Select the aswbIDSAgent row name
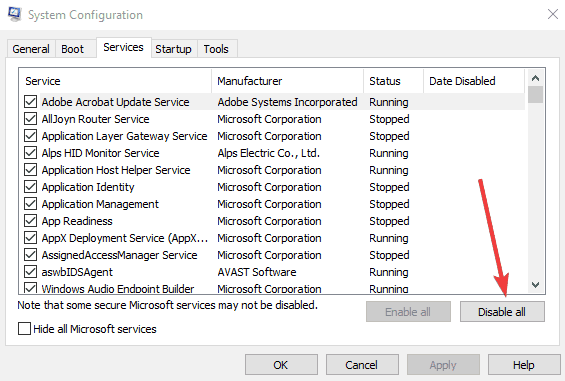565x381 pixels. click(77, 272)
